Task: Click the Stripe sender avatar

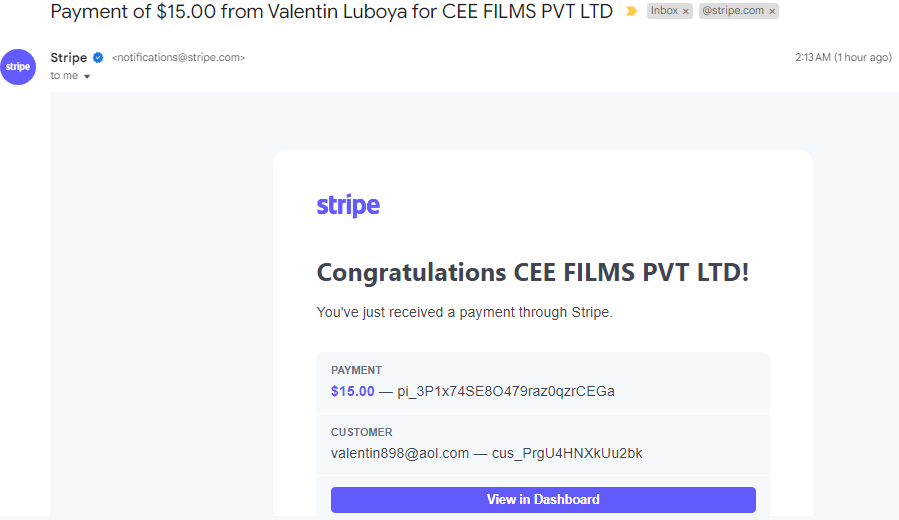Action: pyautogui.click(x=18, y=67)
